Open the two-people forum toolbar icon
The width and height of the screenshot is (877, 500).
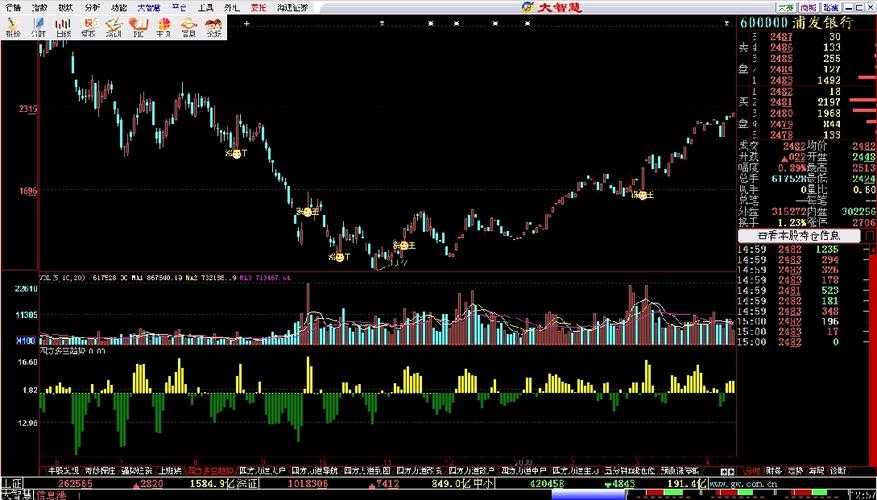213,26
